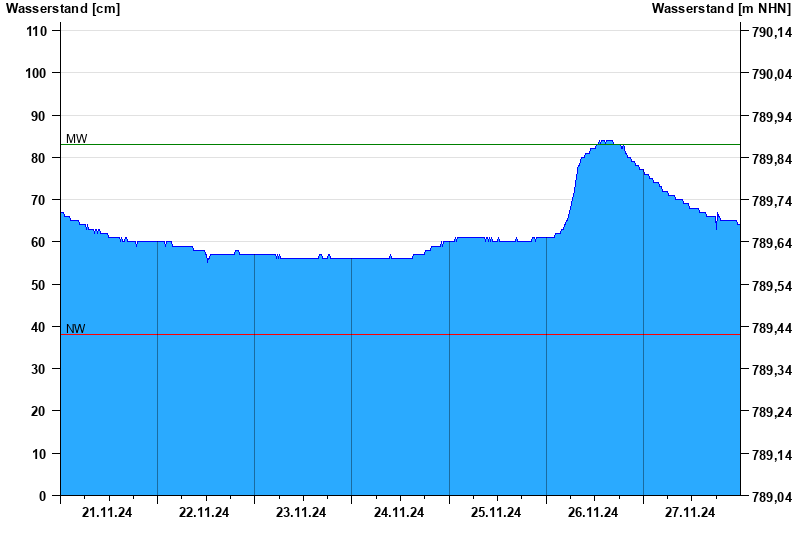Click the 'Wasserstand [m NHN]' axis title
Image resolution: width=800 pixels, height=550 pixels.
coord(721,9)
